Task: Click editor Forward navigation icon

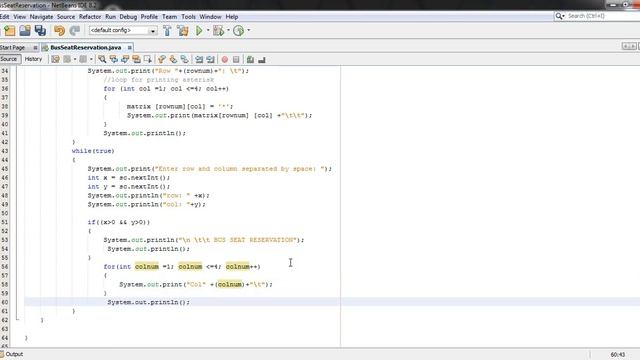Action: click(x=83, y=60)
